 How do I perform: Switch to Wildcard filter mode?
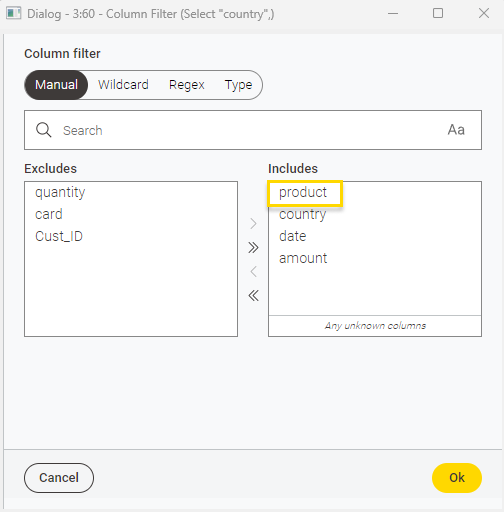click(123, 85)
